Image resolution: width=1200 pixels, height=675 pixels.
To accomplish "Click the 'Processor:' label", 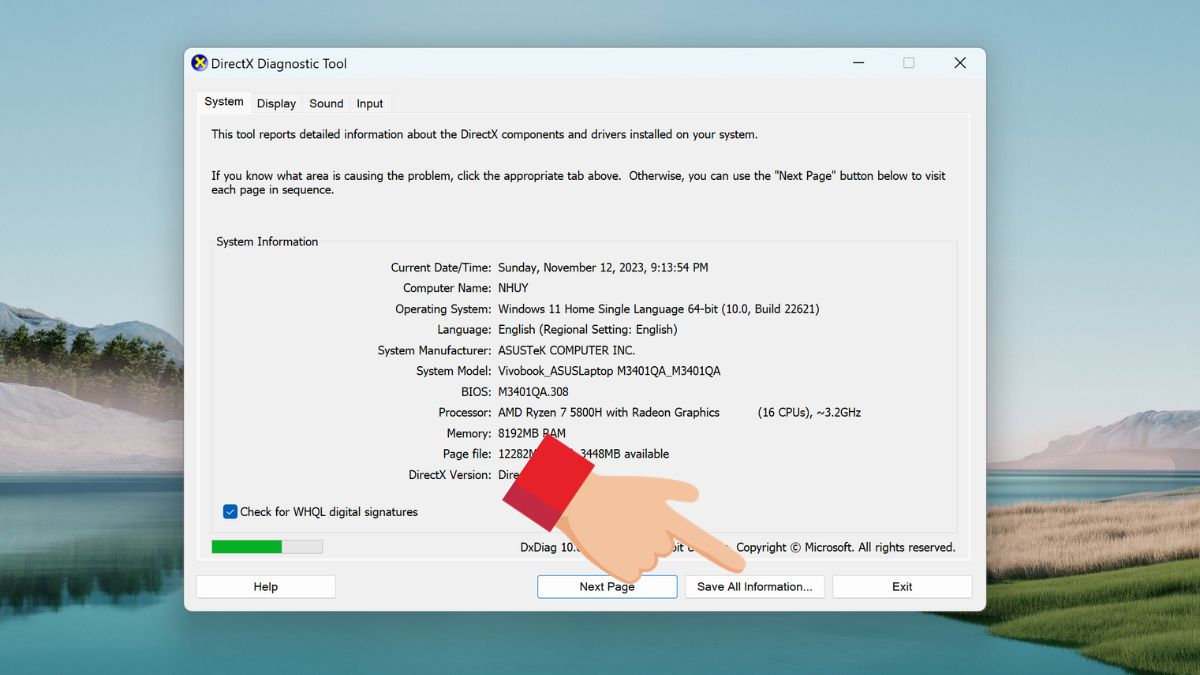I will [x=465, y=413].
